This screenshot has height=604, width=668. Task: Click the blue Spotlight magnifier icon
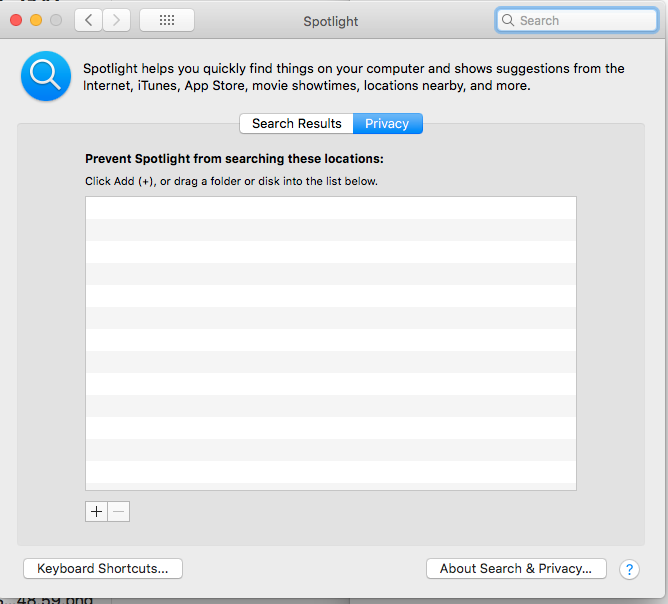pyautogui.click(x=46, y=76)
